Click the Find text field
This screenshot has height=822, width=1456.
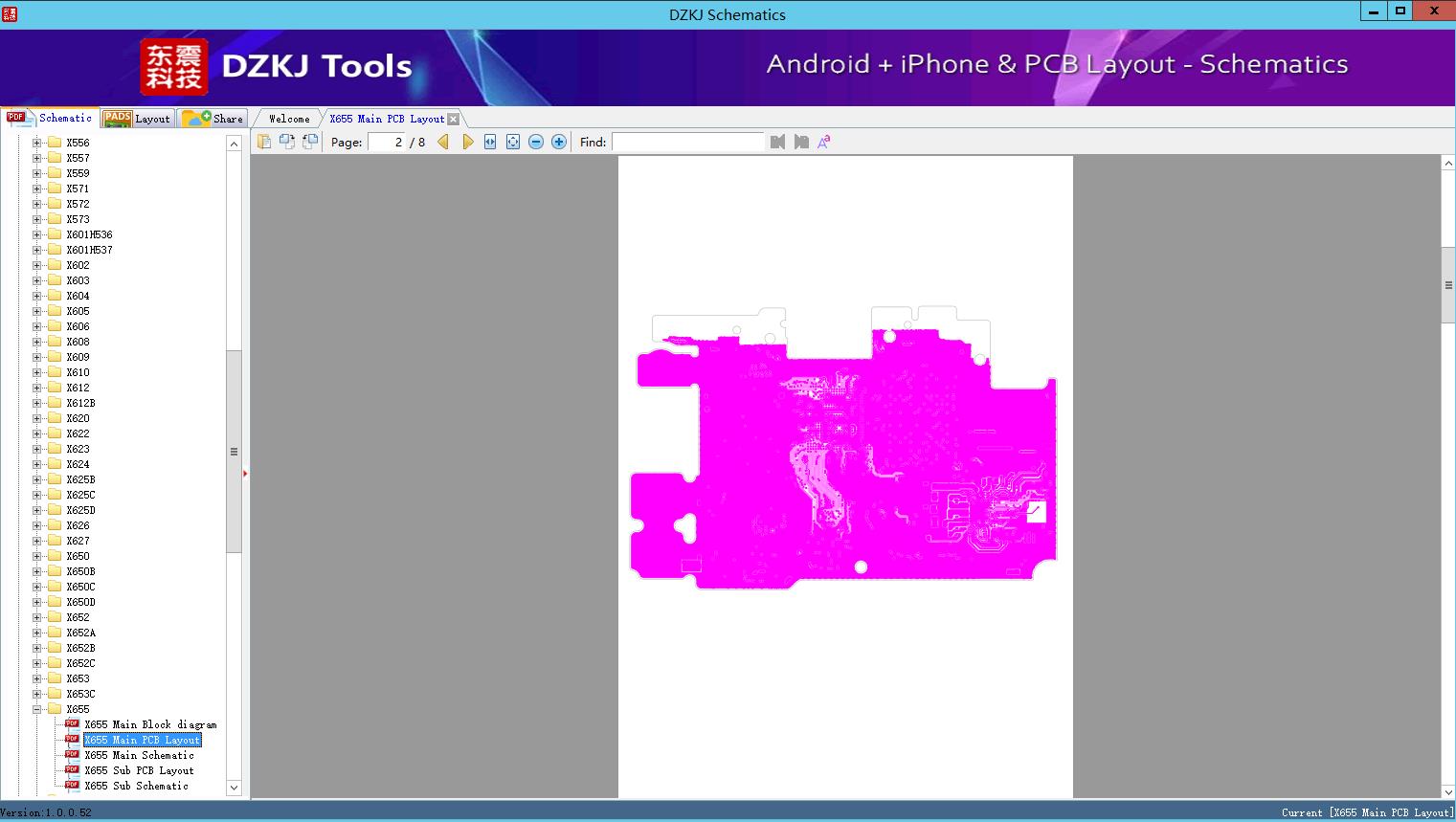[688, 142]
